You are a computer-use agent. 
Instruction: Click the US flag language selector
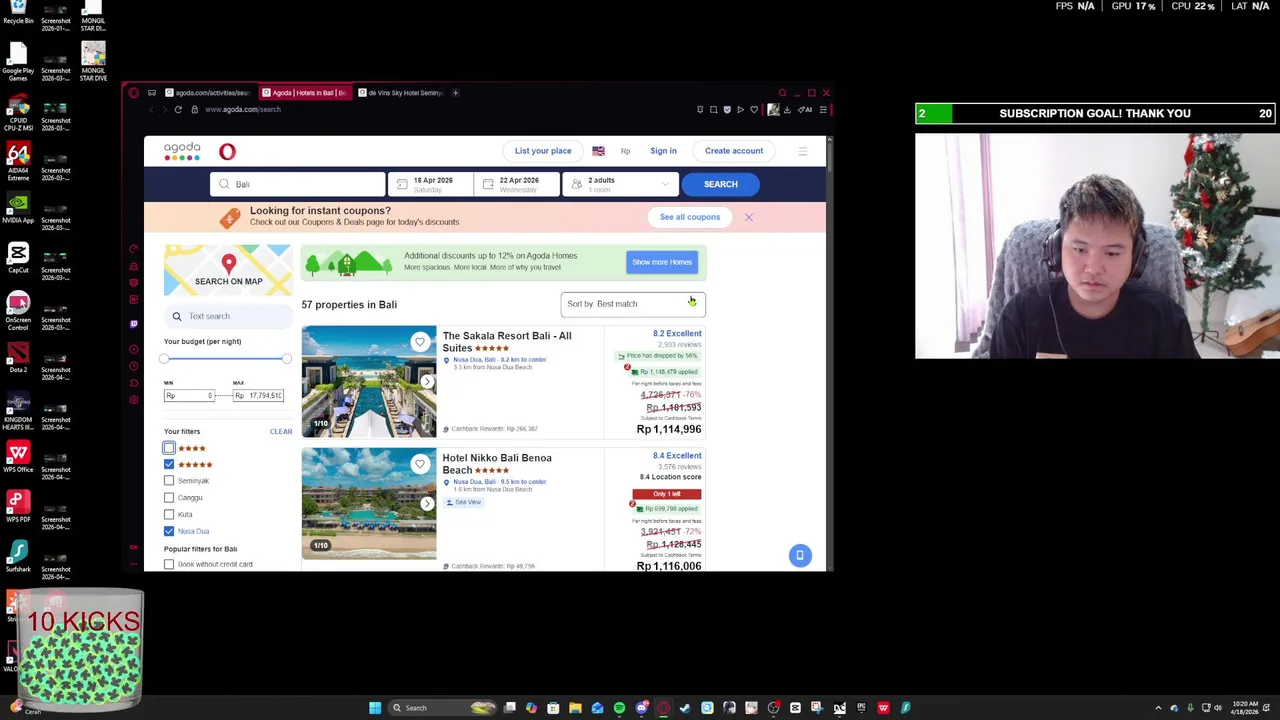pos(598,151)
